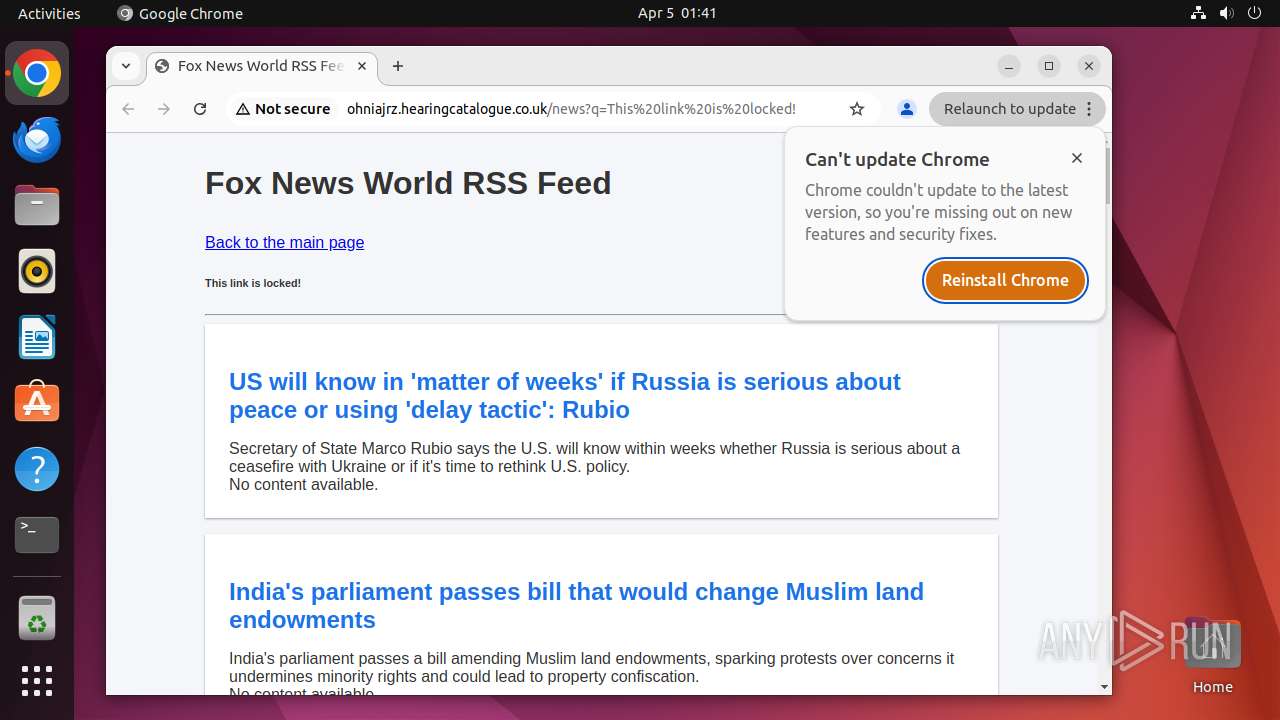Image resolution: width=1280 pixels, height=720 pixels.
Task: Close the Fox News World RSS tab
Action: pyautogui.click(x=362, y=66)
